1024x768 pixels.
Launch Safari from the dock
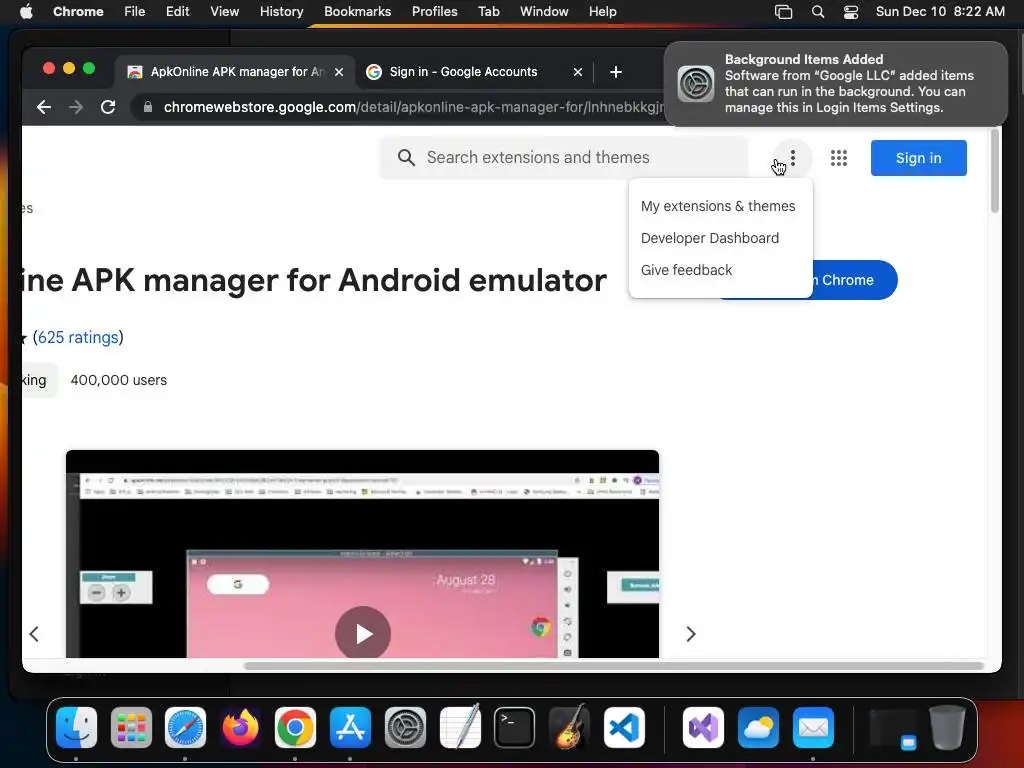pos(185,727)
